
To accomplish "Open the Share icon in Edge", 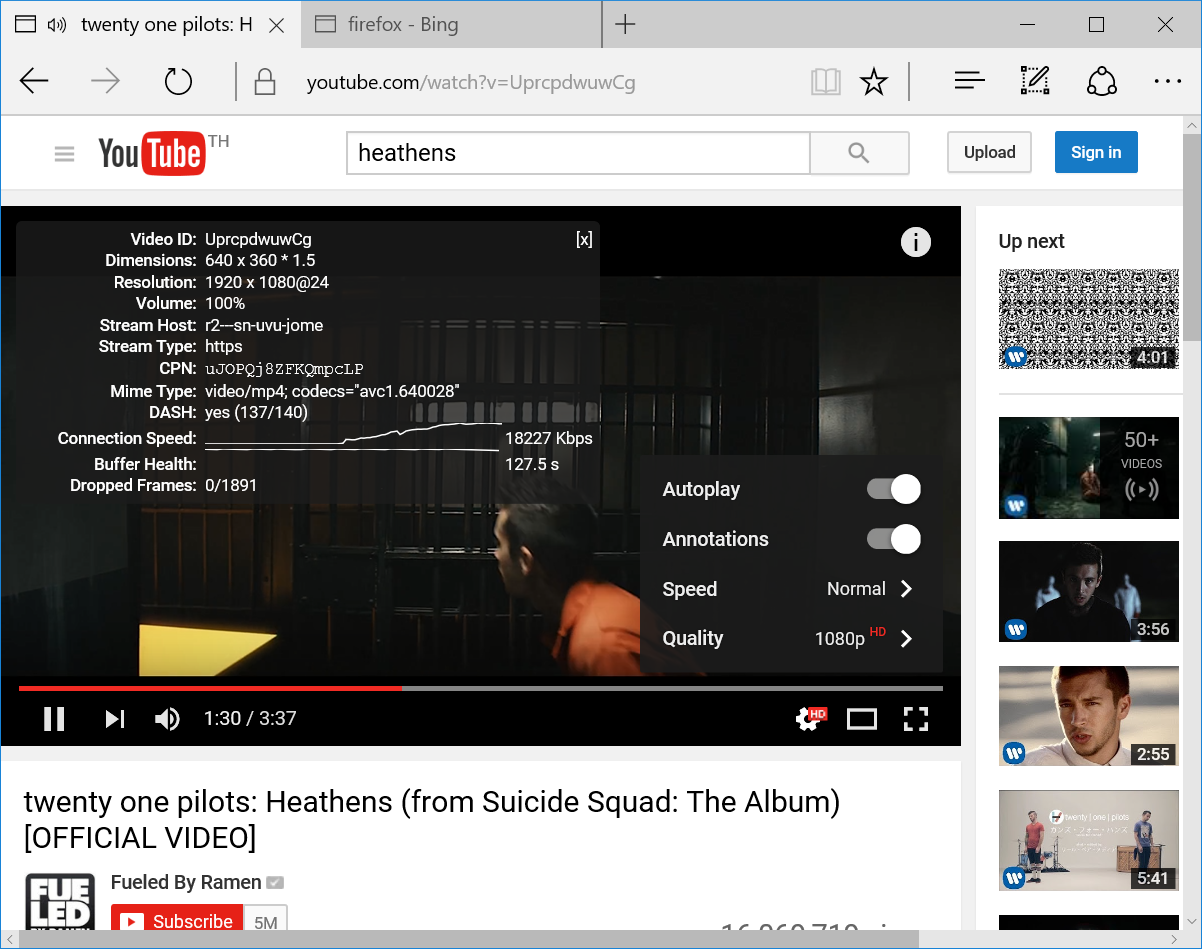I will pos(1102,82).
